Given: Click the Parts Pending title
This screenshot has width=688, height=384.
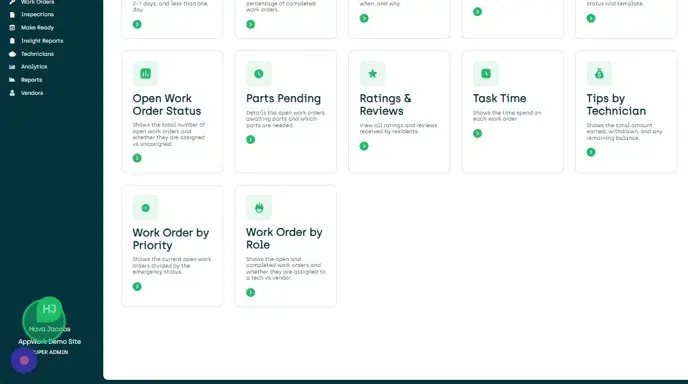Looking at the screenshot, I should point(283,98).
